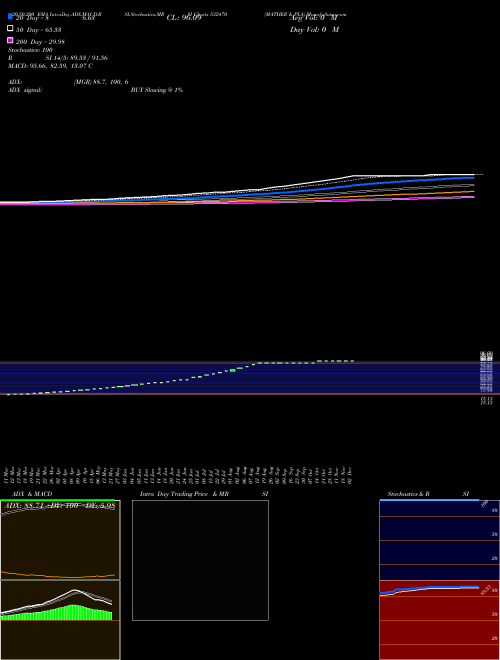
Task: Click the 'Stochastics & R' panel title
Action: point(408,494)
